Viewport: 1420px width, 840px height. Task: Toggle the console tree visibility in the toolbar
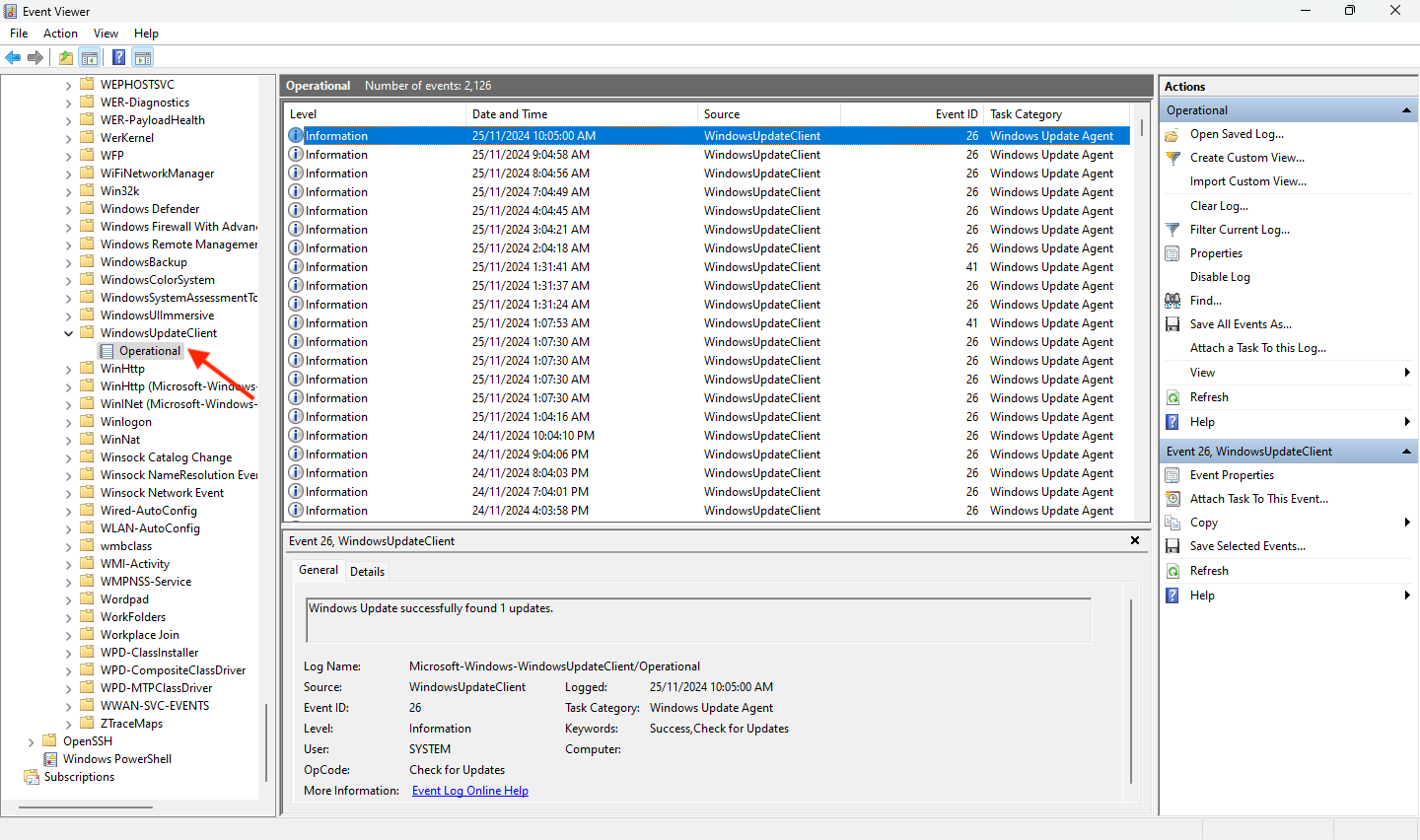pos(90,57)
